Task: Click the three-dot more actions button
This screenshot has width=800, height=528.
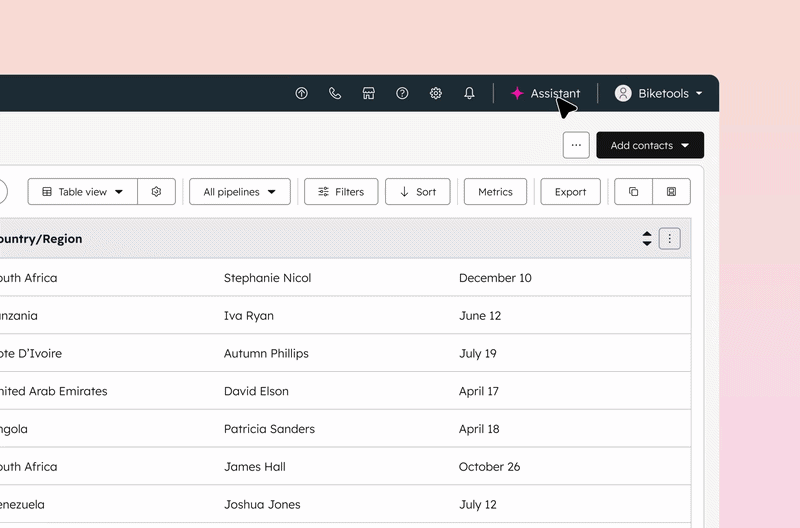Action: tap(576, 145)
